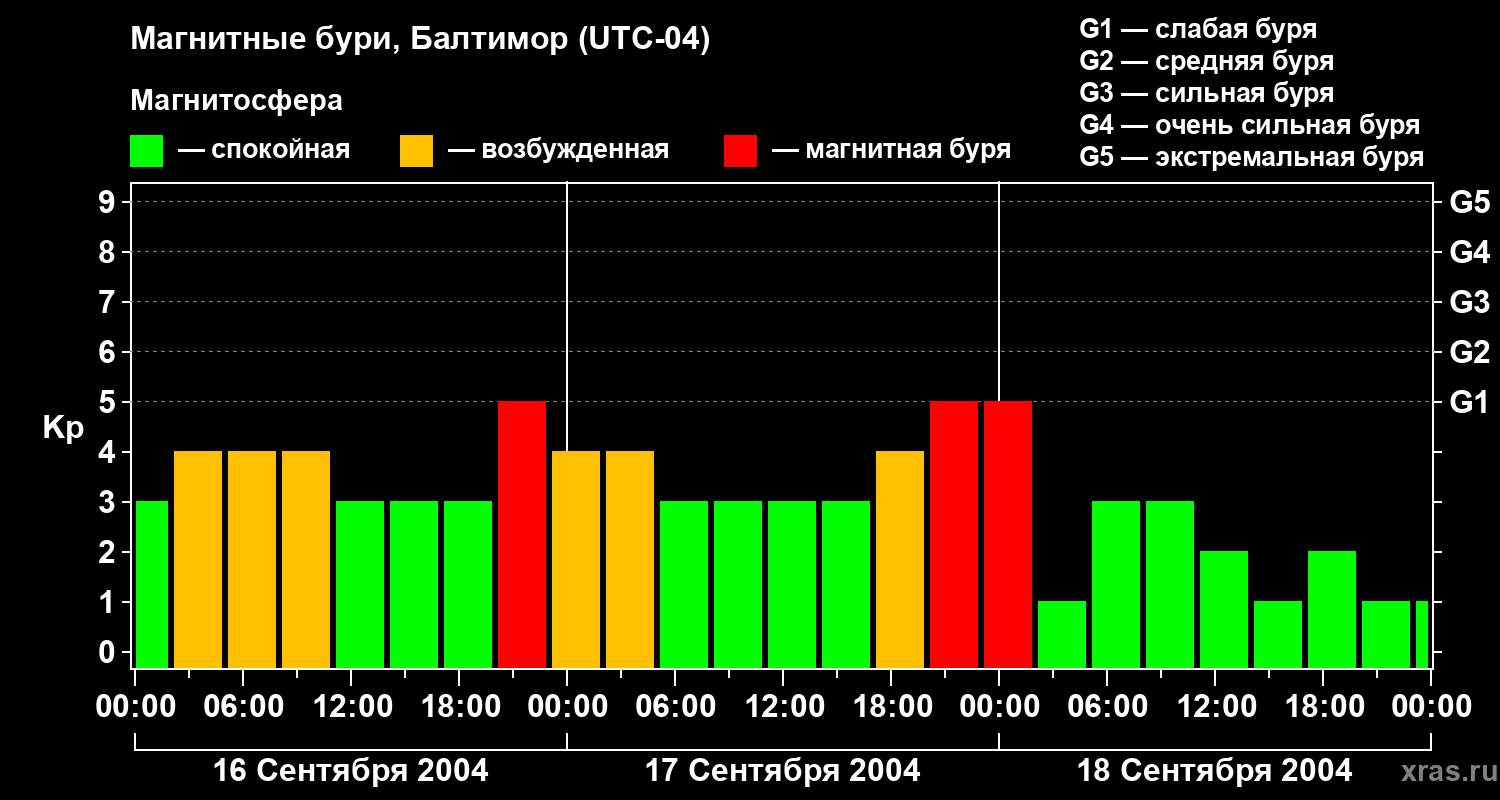Click legend line 'G2 — средняя буря'
Screen dimensions: 1500x800
(1206, 61)
